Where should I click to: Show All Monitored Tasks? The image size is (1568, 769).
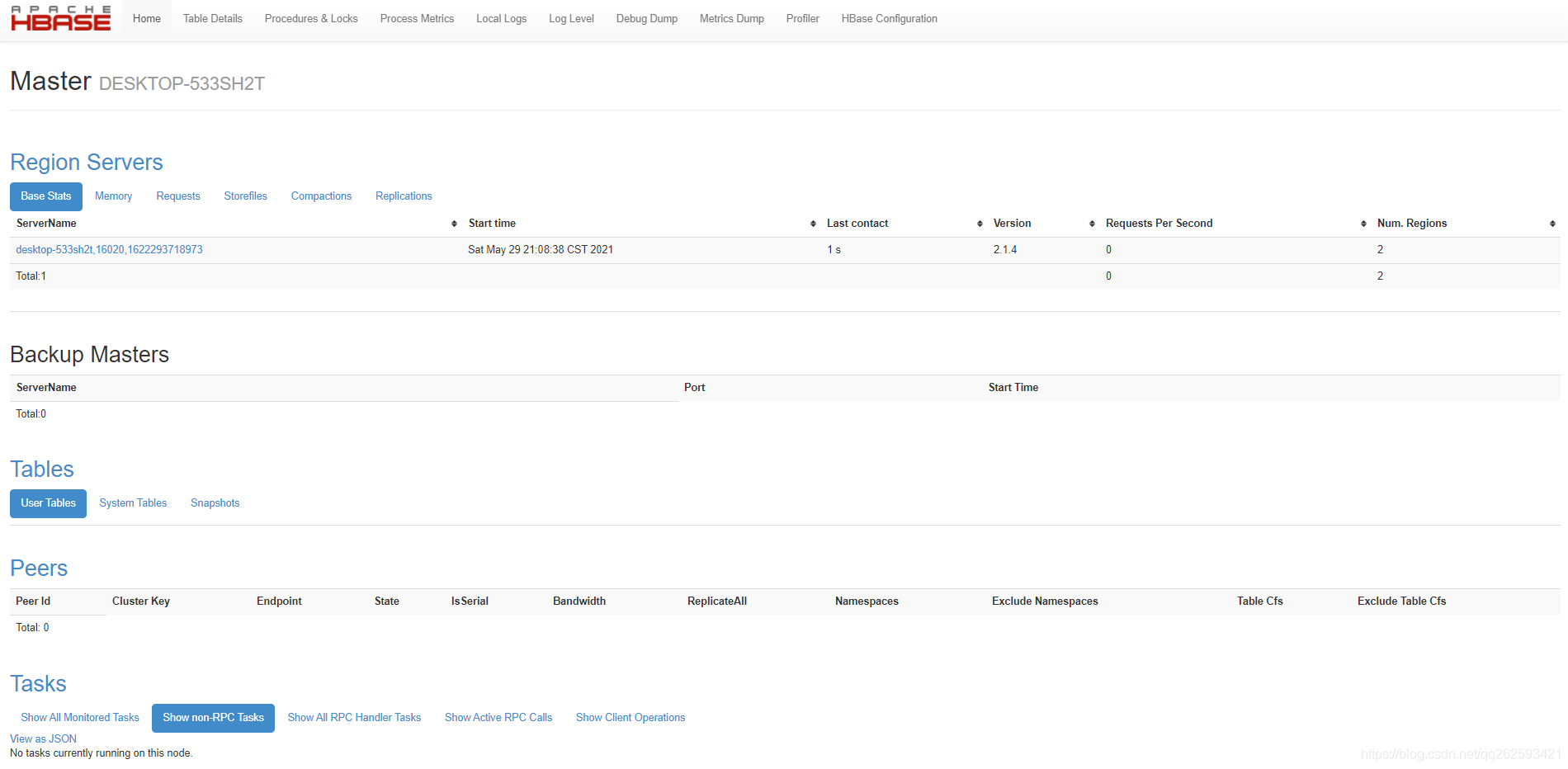(x=80, y=718)
